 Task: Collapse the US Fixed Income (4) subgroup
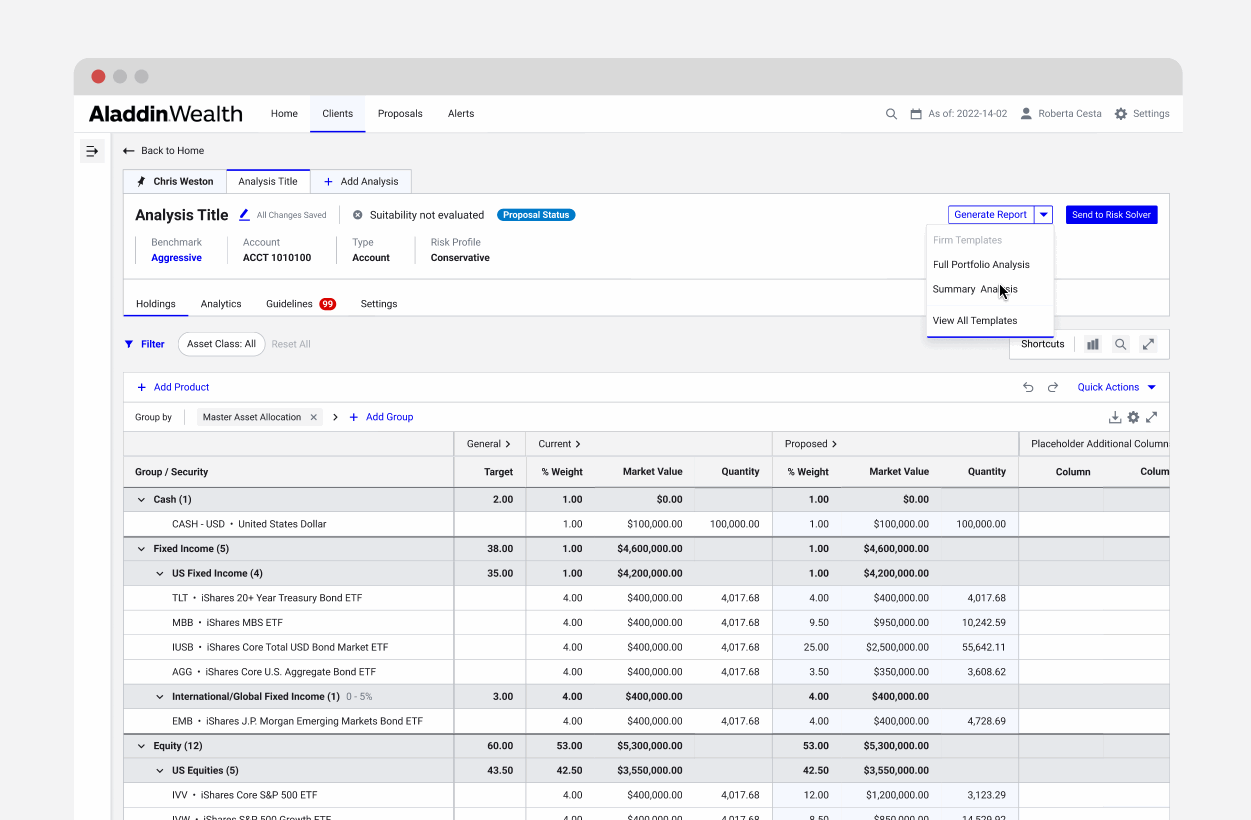tap(160, 574)
